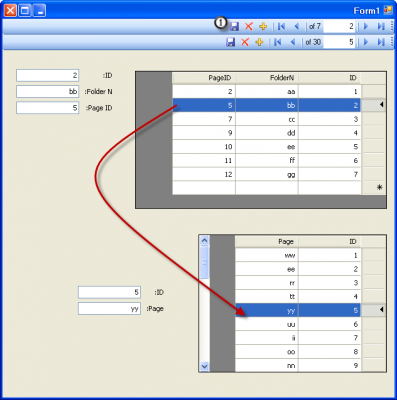Click the ID column header in the folder grid

tap(329, 78)
